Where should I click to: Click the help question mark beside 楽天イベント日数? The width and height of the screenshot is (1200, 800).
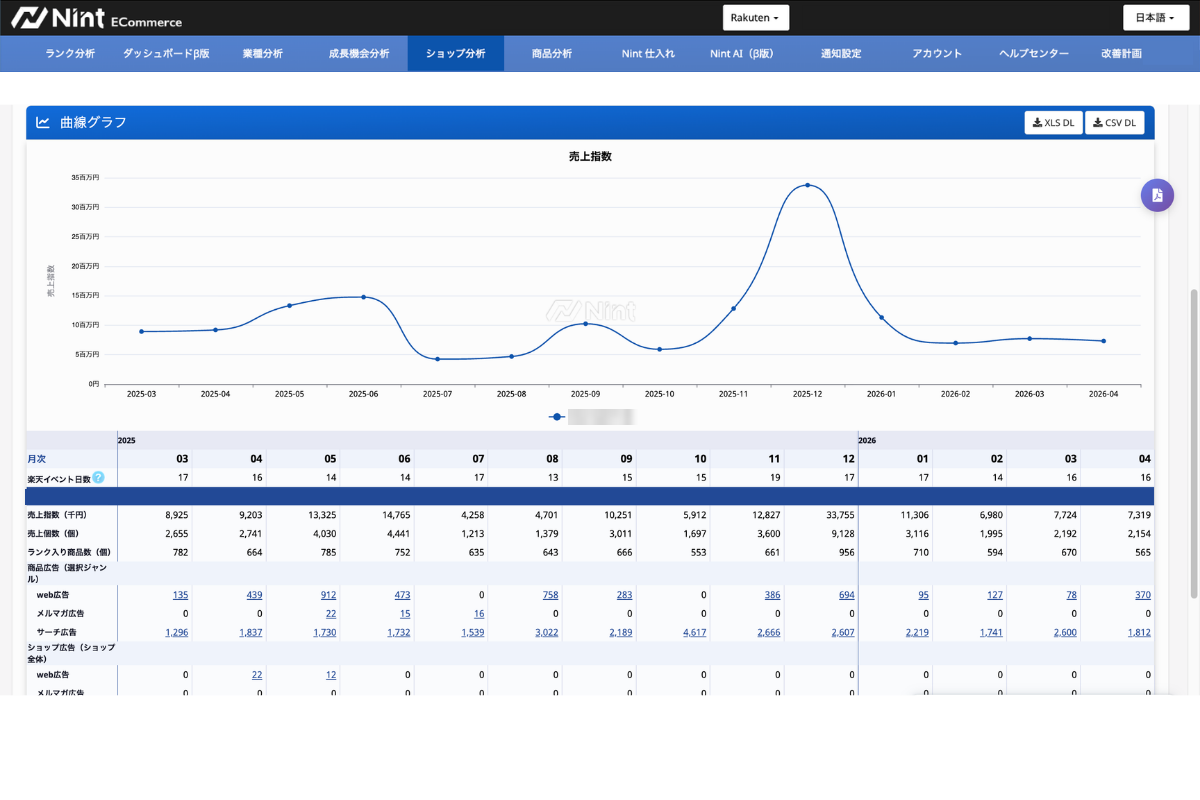[98, 478]
